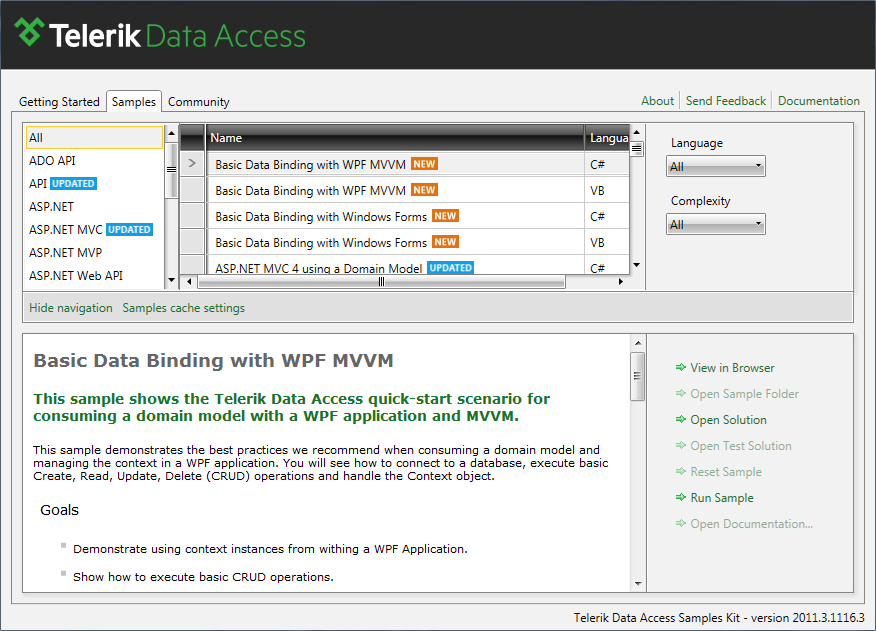Click Run Sample
This screenshot has width=876, height=631.
point(722,497)
